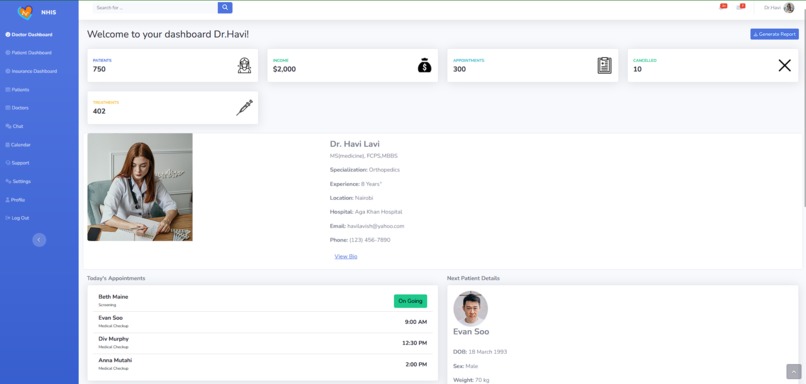The height and width of the screenshot is (384, 806).
Task: Click the On Going status button
Action: (410, 301)
